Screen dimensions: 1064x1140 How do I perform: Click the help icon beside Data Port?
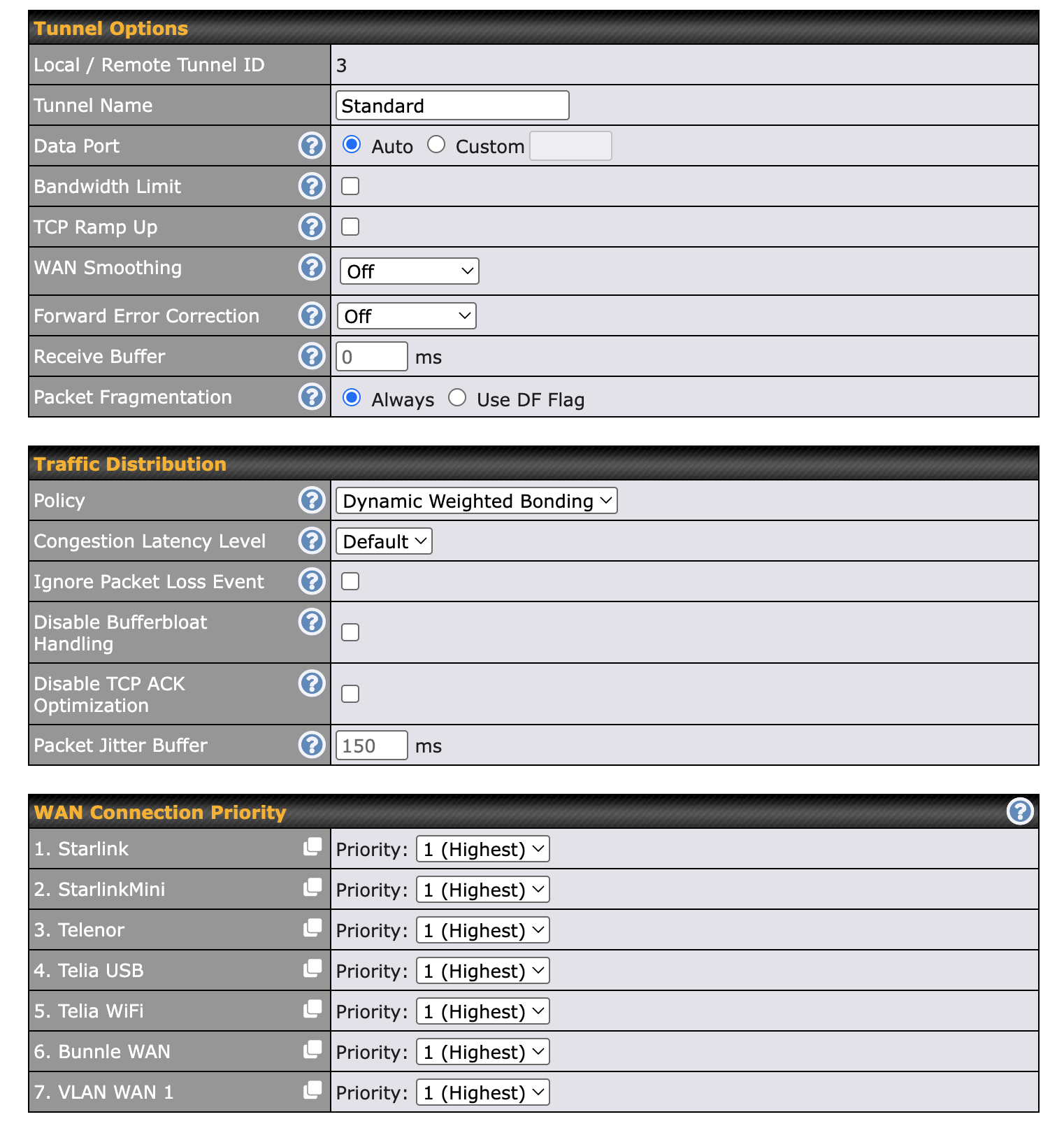coord(312,145)
